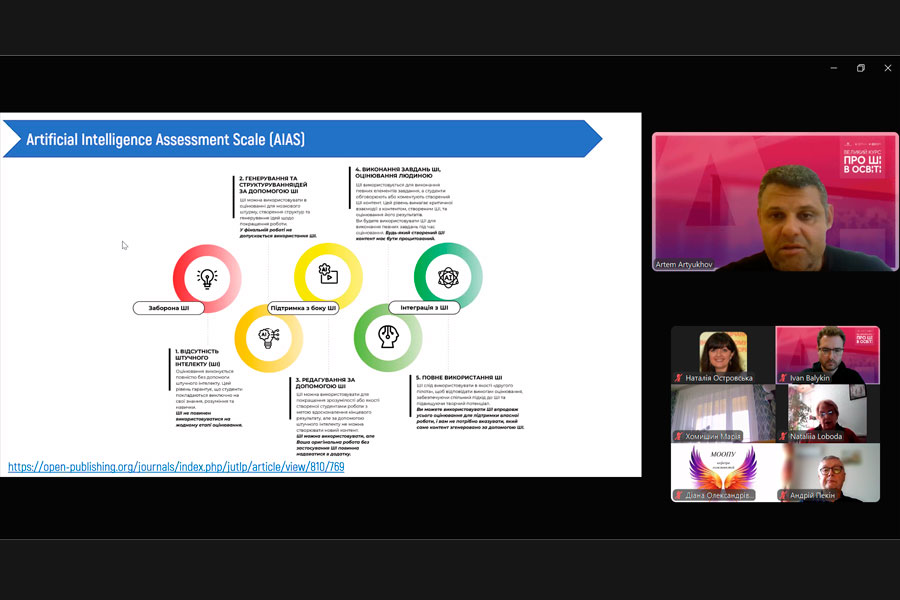Viewport: 900px width, 600px height.
Task: Click heading '2. Генерування та структурування ідей'
Action: [x=273, y=185]
